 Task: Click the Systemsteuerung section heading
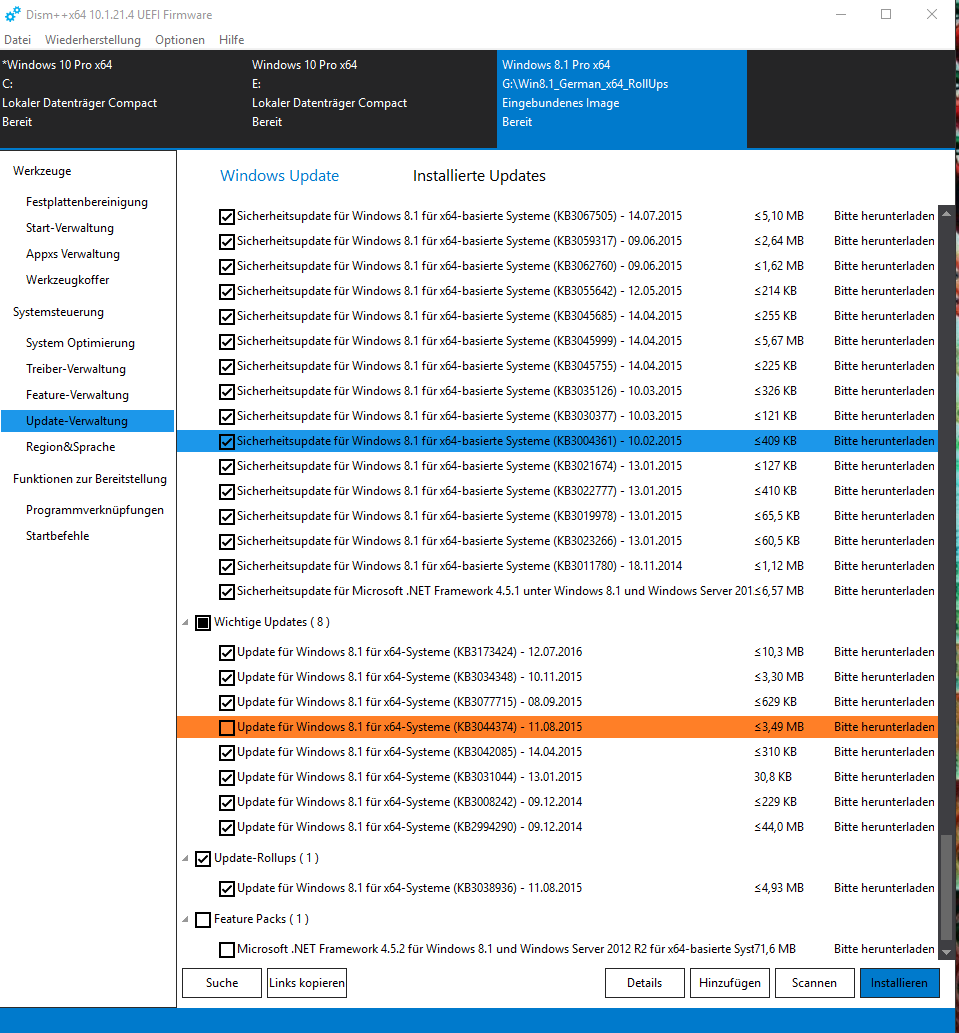point(59,312)
